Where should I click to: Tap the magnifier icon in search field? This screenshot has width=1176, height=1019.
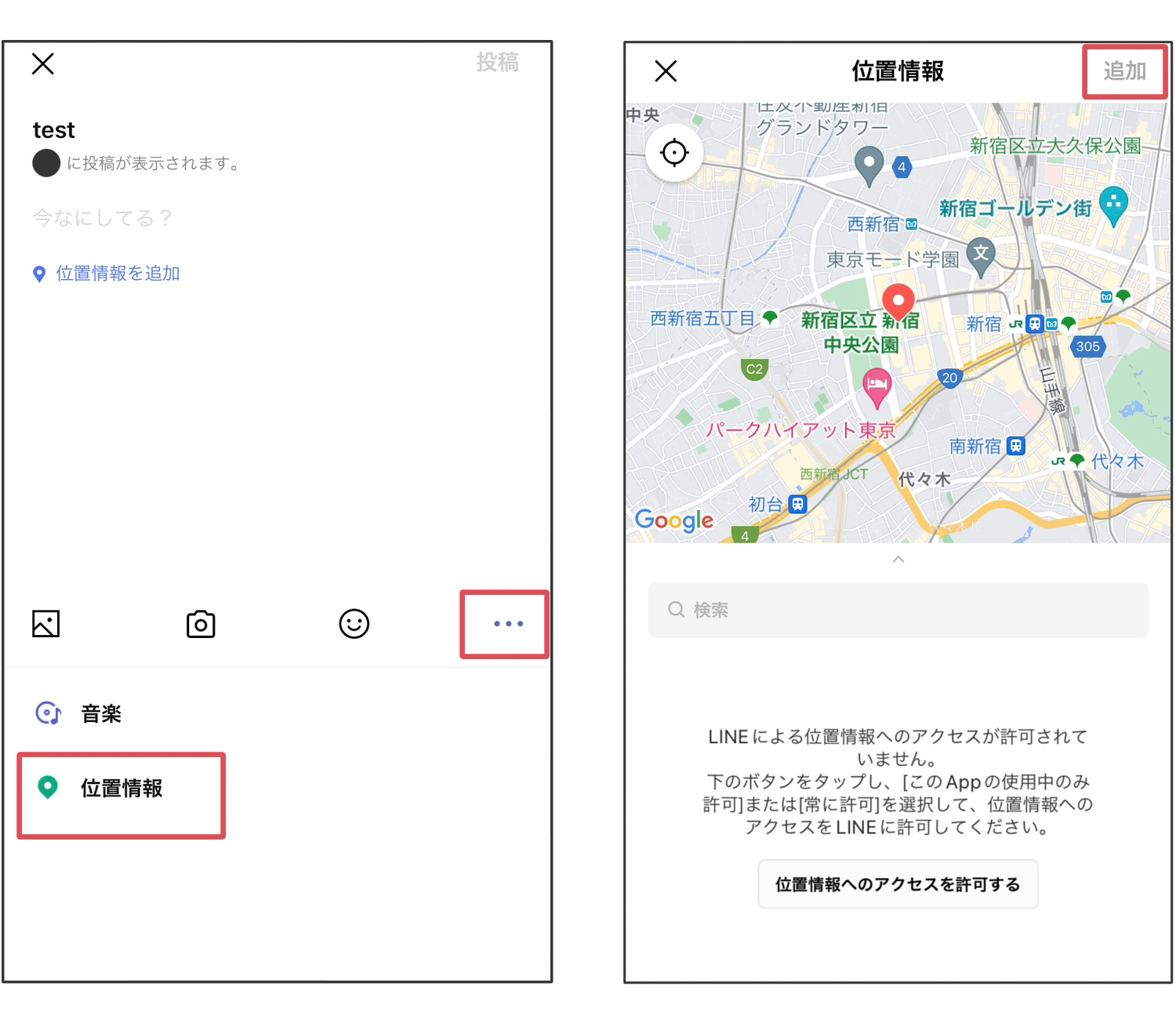pos(676,610)
